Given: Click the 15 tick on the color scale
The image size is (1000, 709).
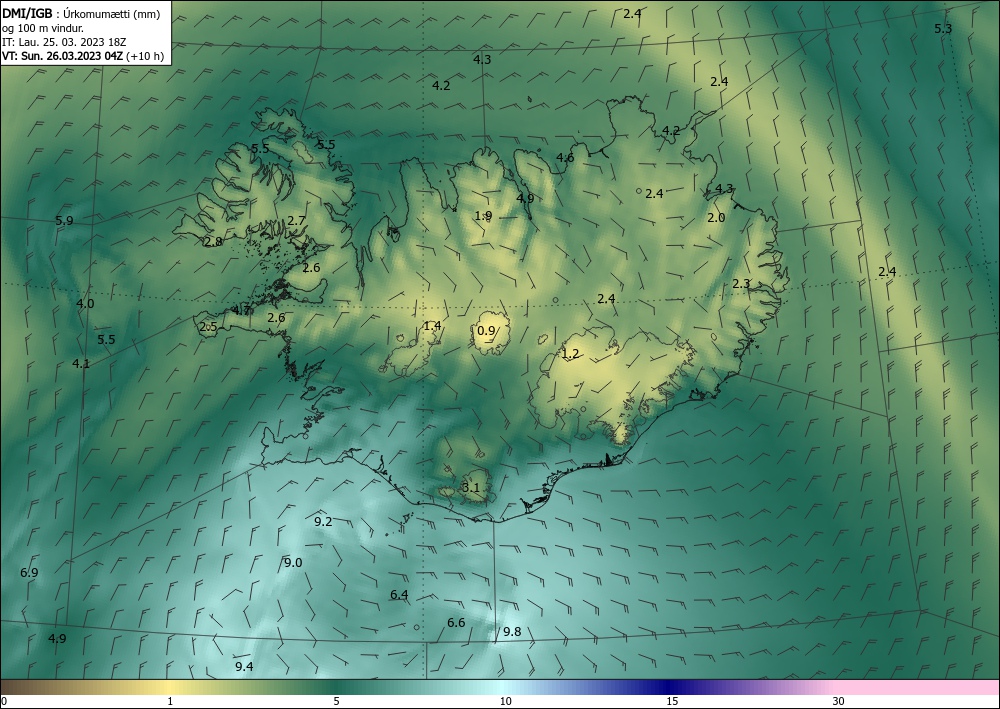Looking at the screenshot, I should click(x=672, y=701).
